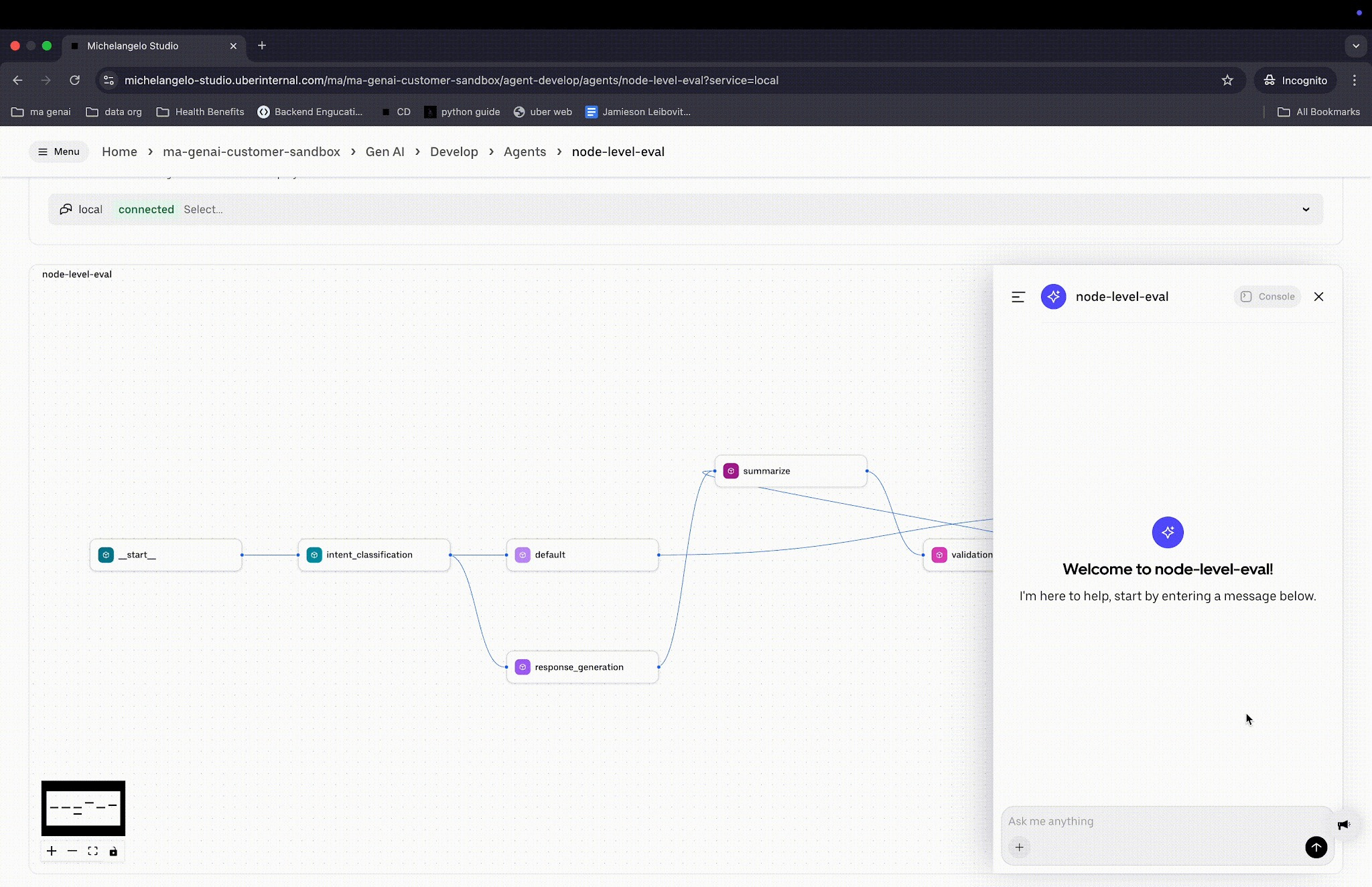Click the plus attachment button in chat
Image resolution: width=1372 pixels, height=887 pixels.
point(1020,847)
